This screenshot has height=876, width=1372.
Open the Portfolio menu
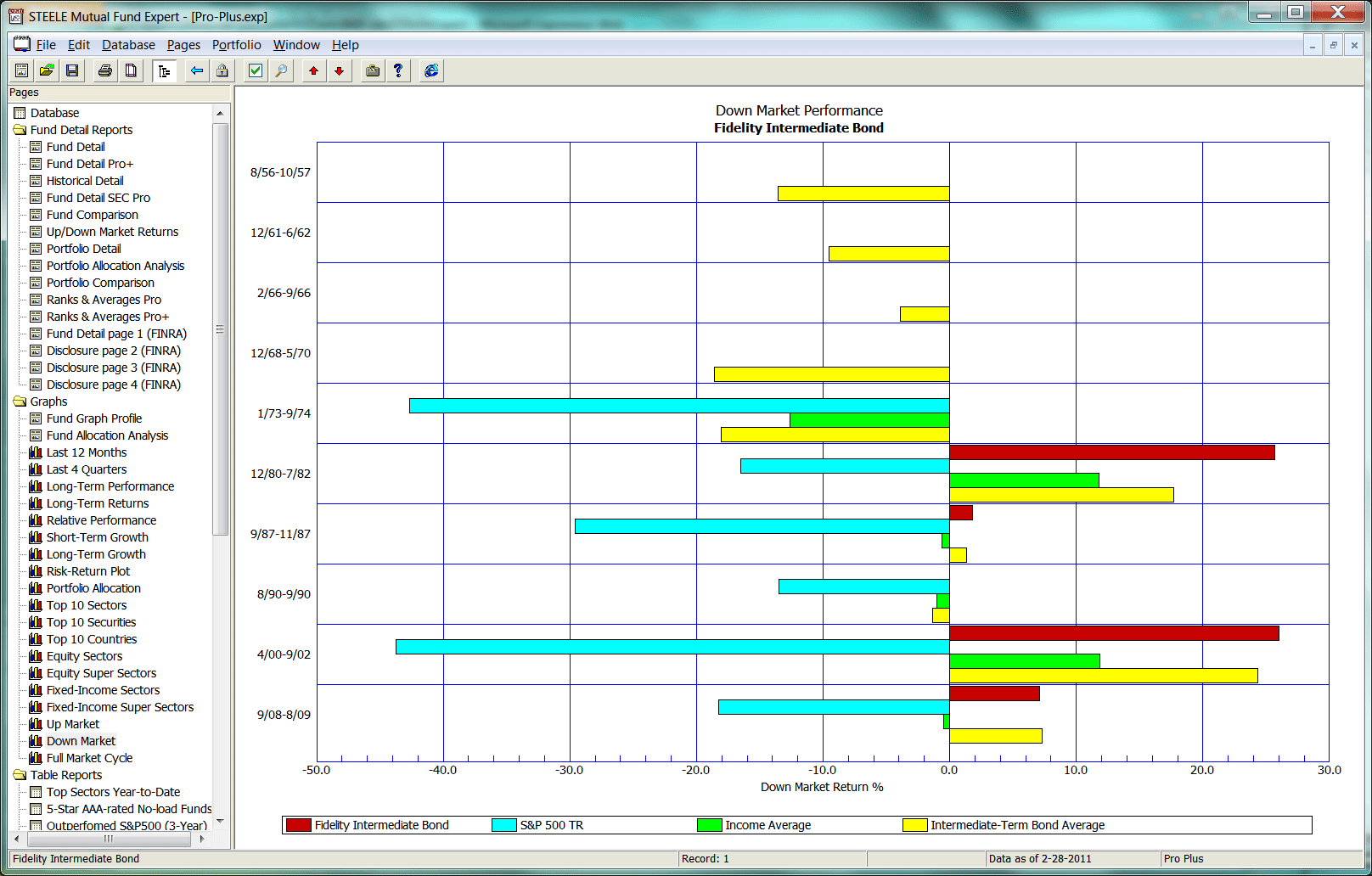point(236,45)
